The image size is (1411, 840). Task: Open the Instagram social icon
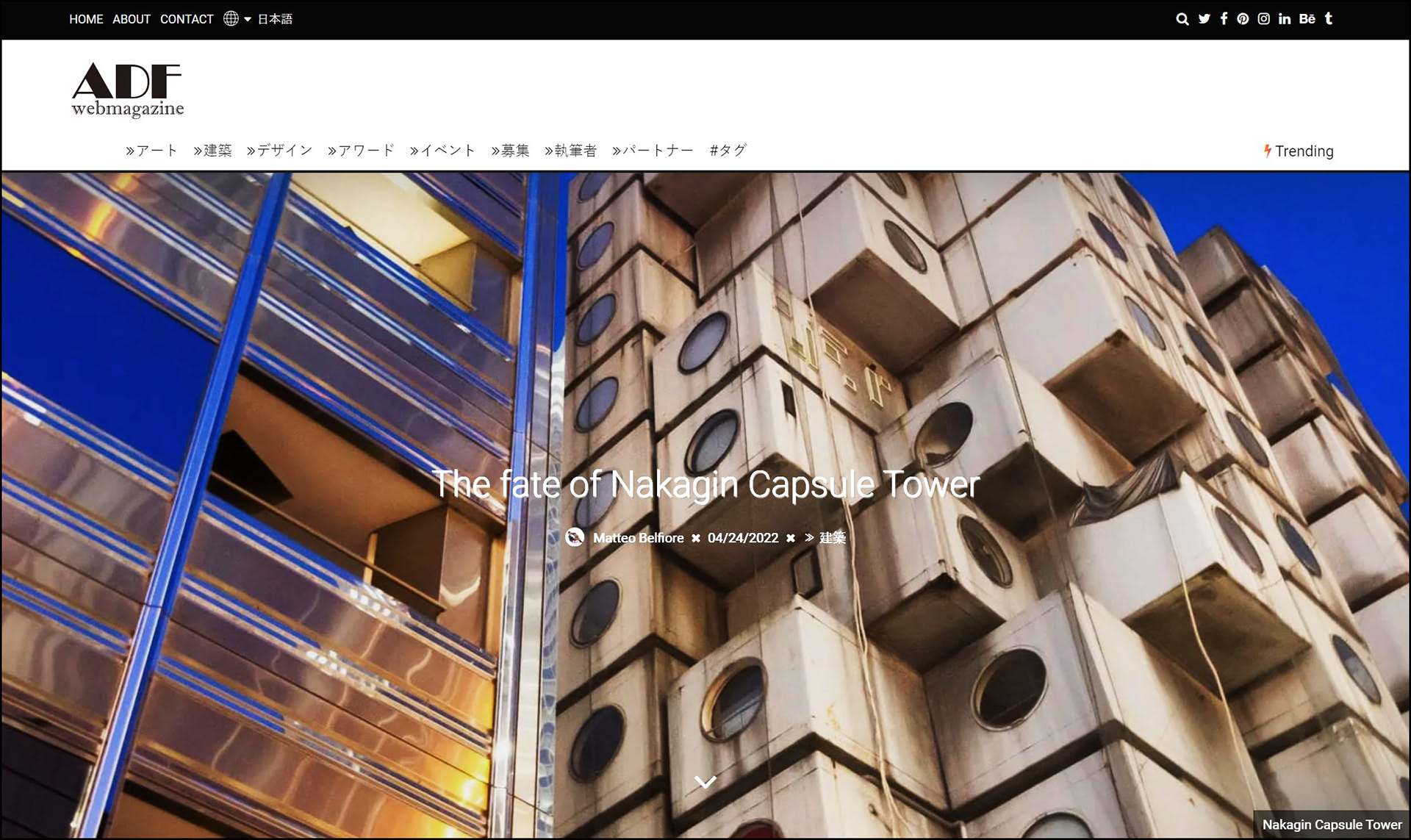pyautogui.click(x=1263, y=19)
